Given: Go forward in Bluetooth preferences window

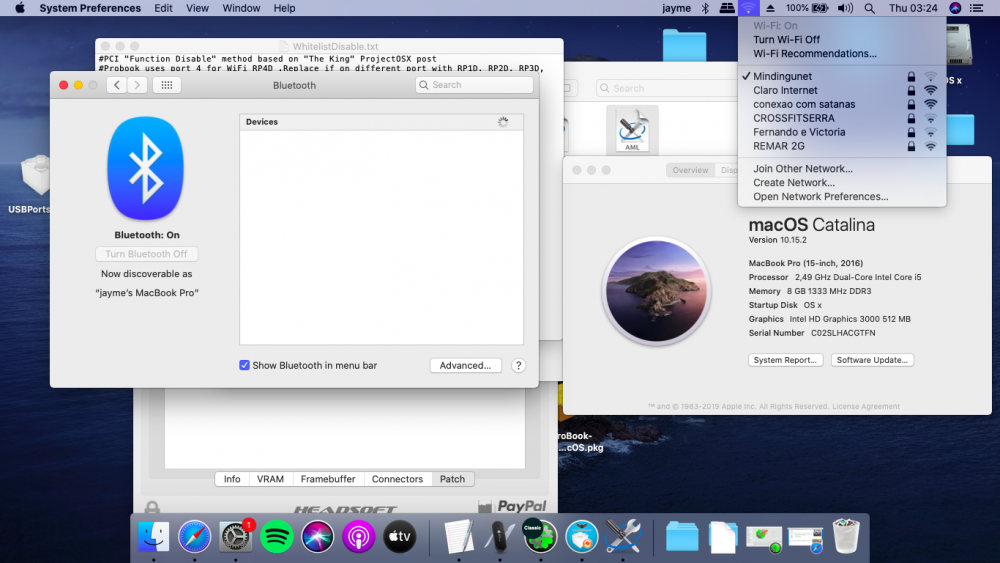Looking at the screenshot, I should tap(137, 85).
